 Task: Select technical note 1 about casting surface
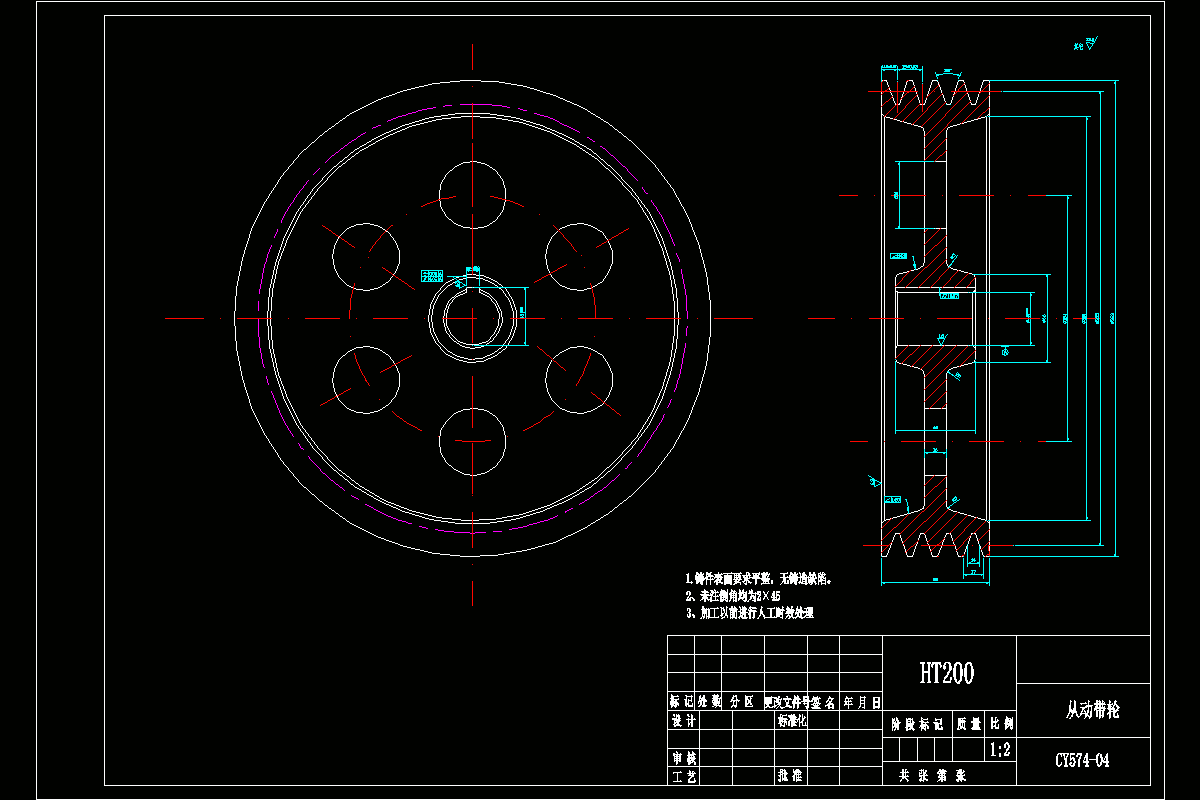759,578
